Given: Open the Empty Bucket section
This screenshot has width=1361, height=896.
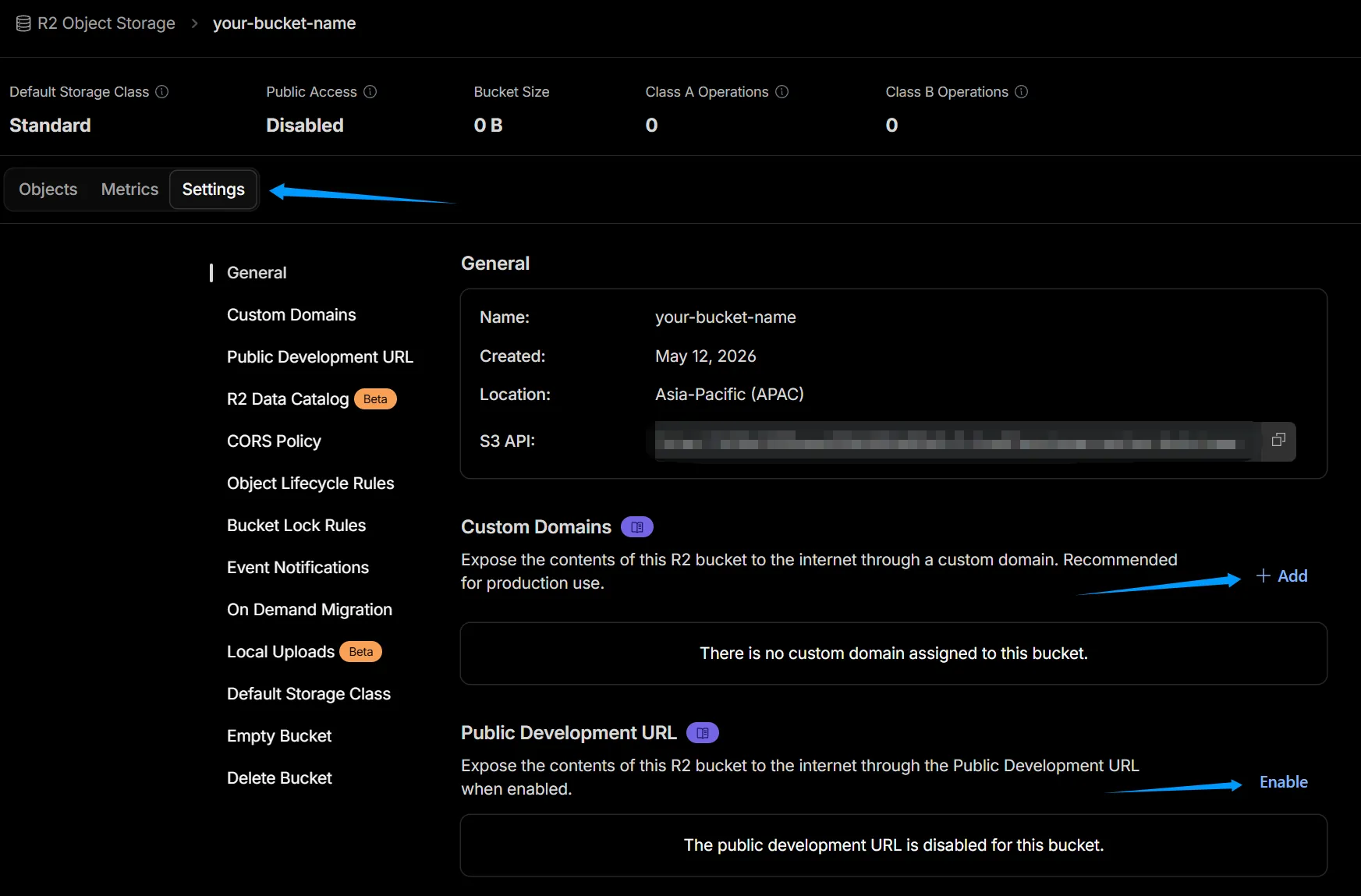Looking at the screenshot, I should pos(279,736).
